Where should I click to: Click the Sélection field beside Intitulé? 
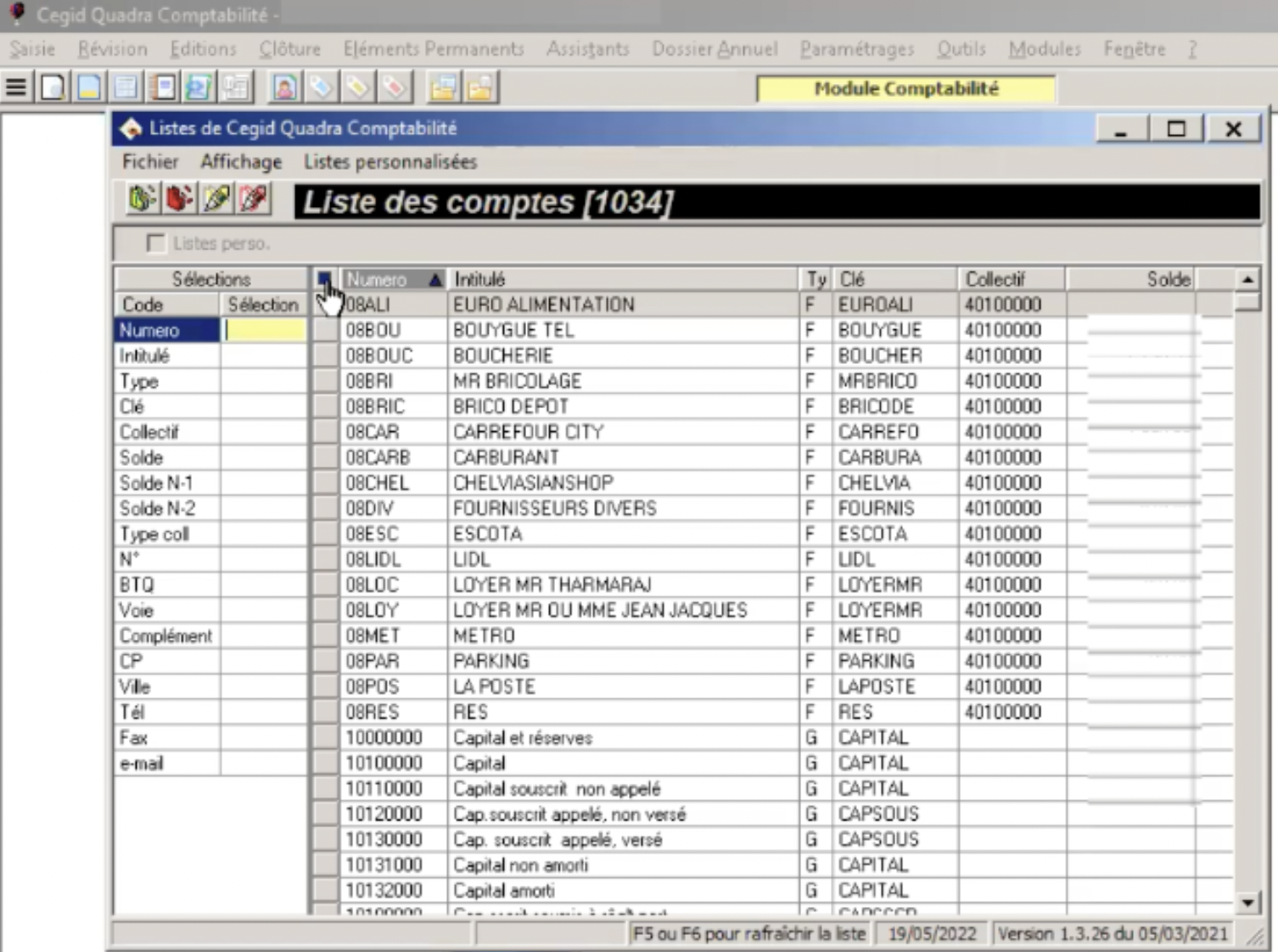(264, 356)
